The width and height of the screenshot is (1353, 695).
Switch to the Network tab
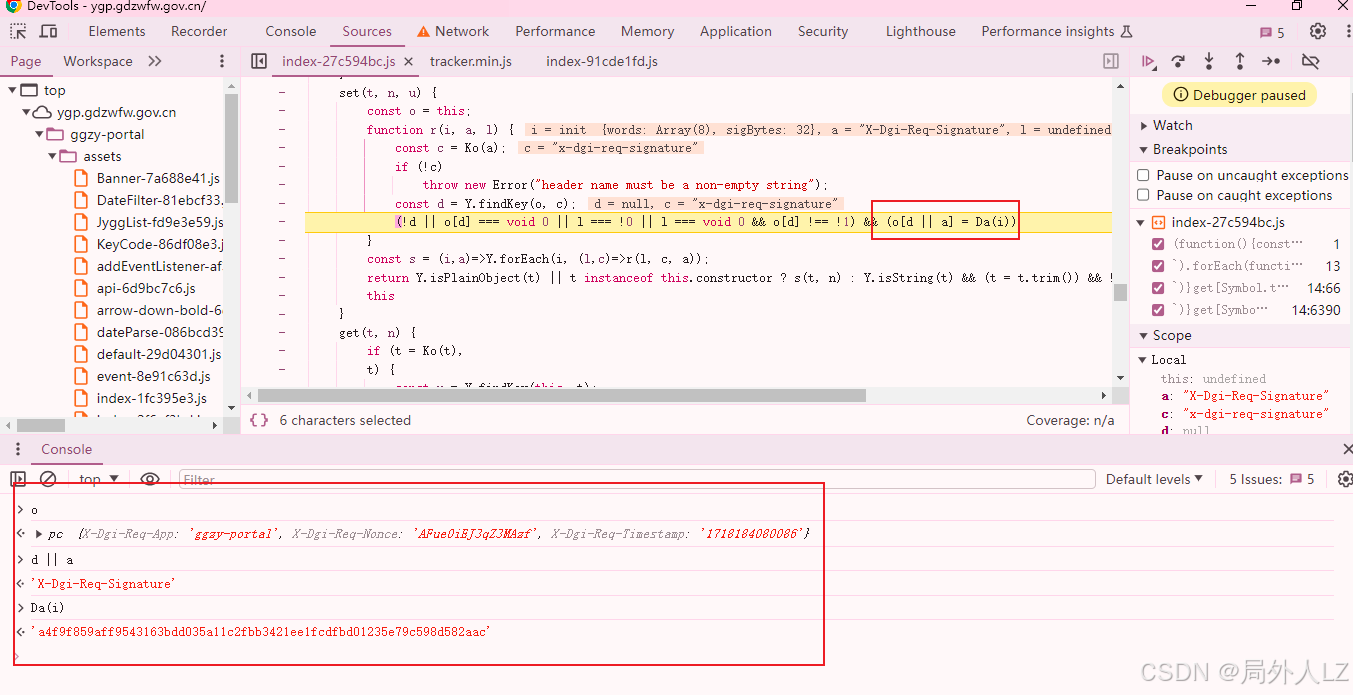point(453,31)
